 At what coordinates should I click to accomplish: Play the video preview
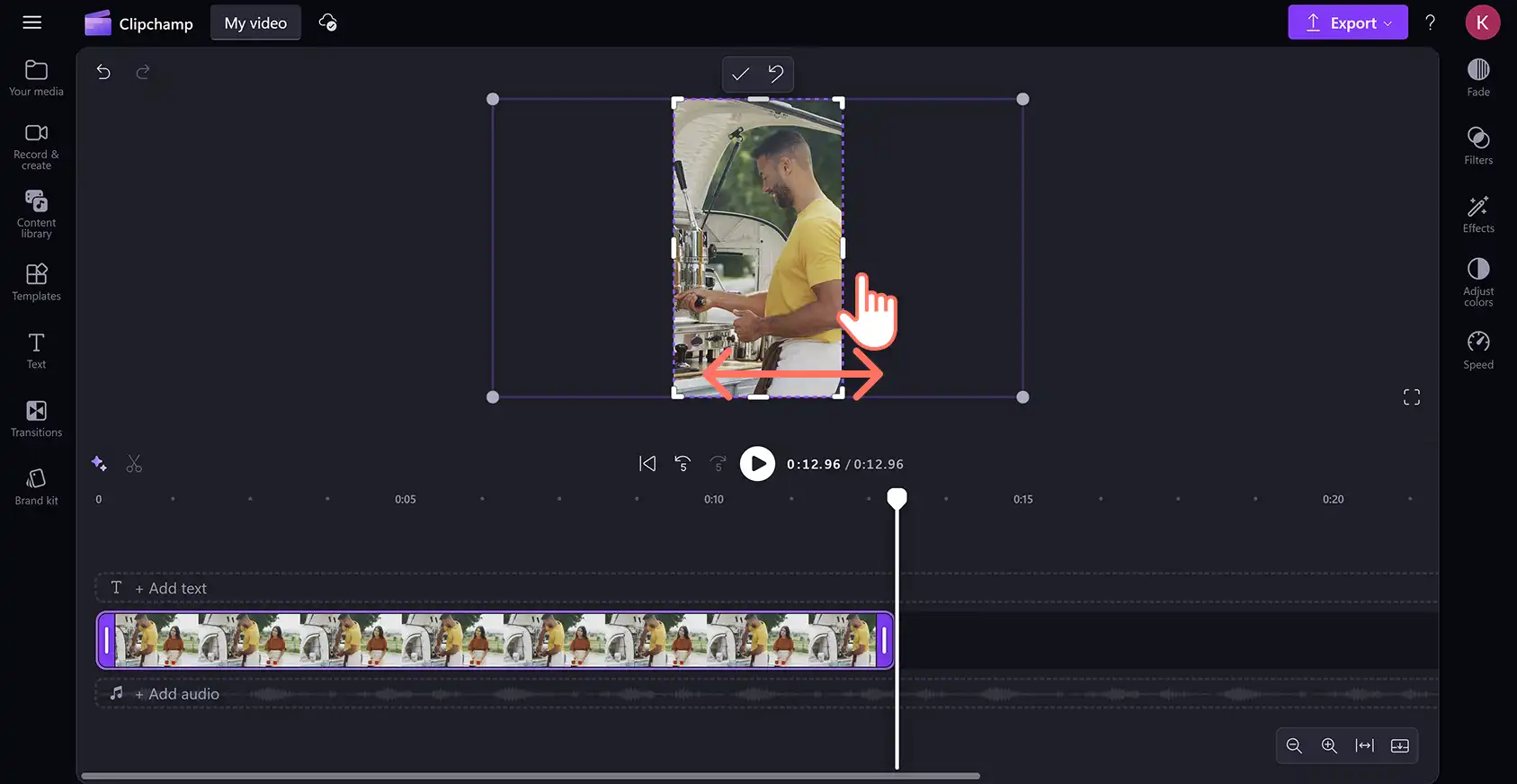(x=757, y=464)
